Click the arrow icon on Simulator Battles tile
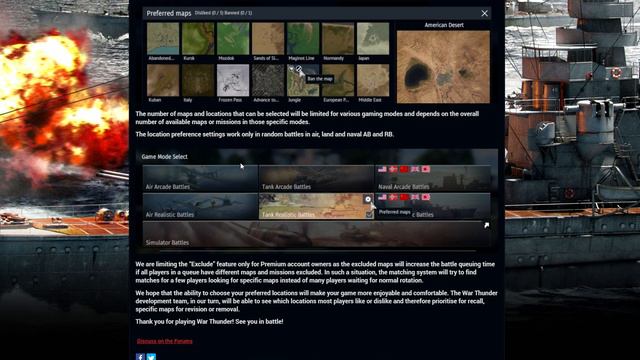The width and height of the screenshot is (640, 360). pyautogui.click(x=487, y=225)
